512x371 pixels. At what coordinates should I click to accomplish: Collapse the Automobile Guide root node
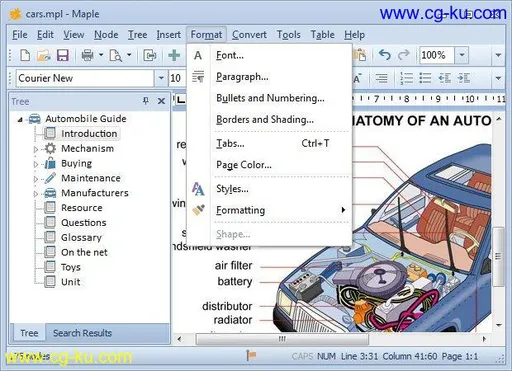click(20, 119)
